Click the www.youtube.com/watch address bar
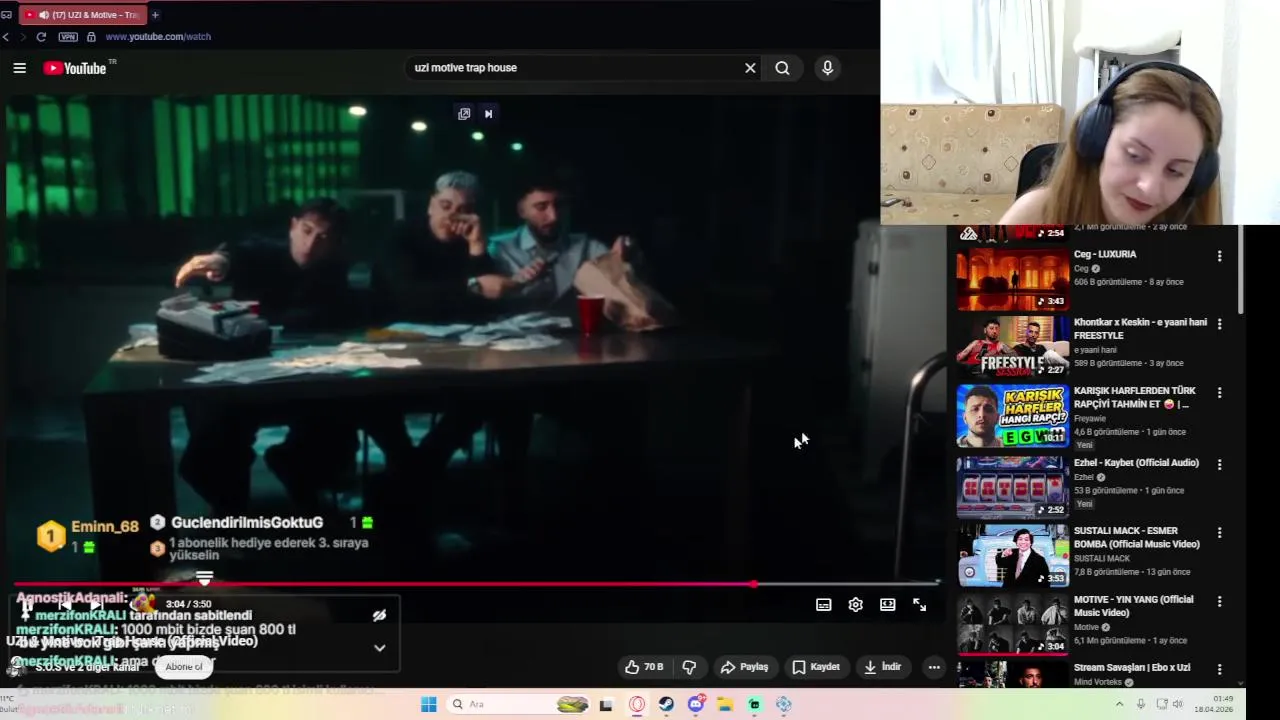1280x720 pixels. coord(158,37)
